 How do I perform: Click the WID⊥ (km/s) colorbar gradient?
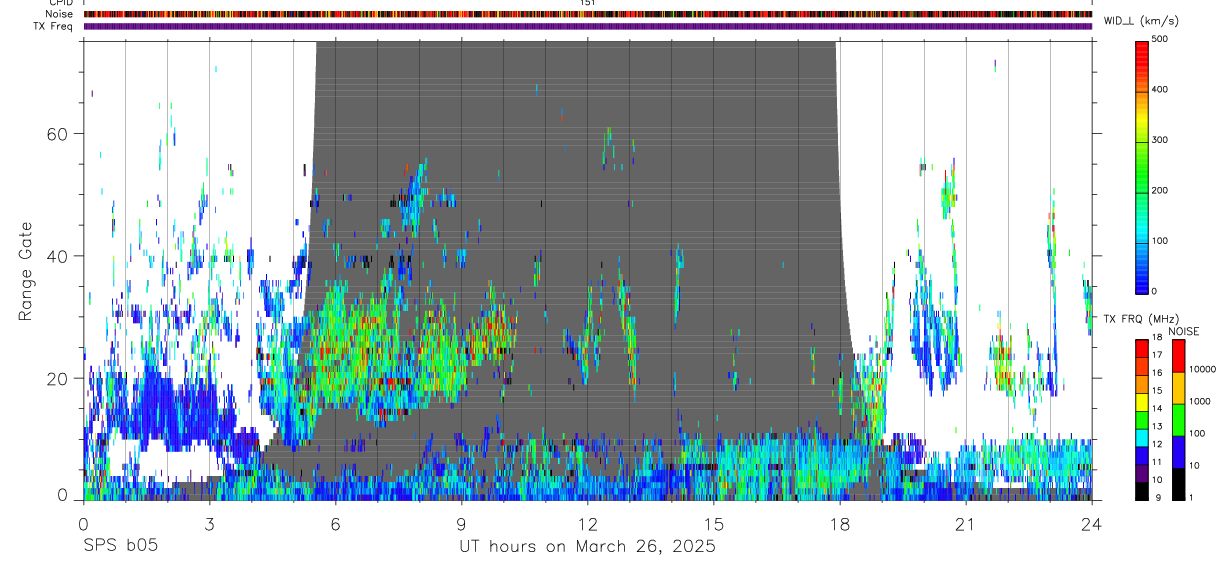1143,166
